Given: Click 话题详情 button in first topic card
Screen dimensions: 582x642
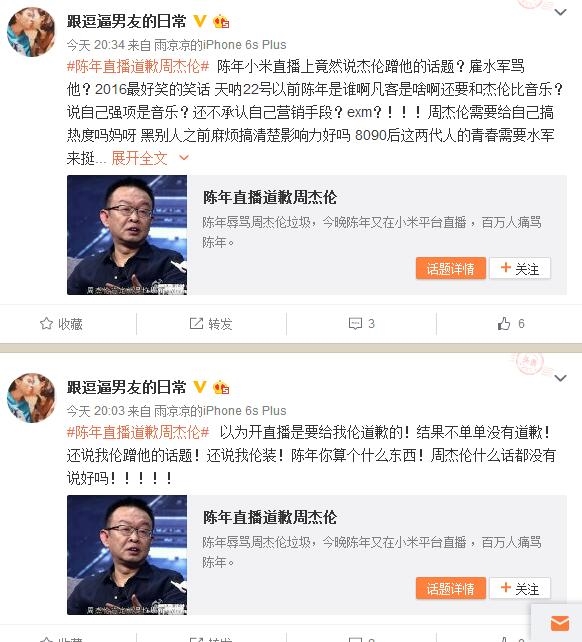Looking at the screenshot, I should (451, 269).
